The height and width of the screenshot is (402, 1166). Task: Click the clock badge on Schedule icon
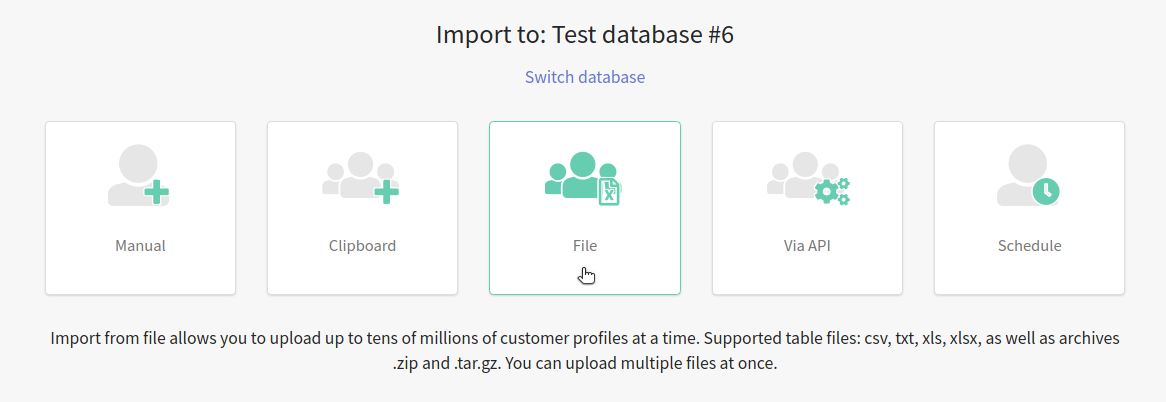pyautogui.click(x=1046, y=191)
